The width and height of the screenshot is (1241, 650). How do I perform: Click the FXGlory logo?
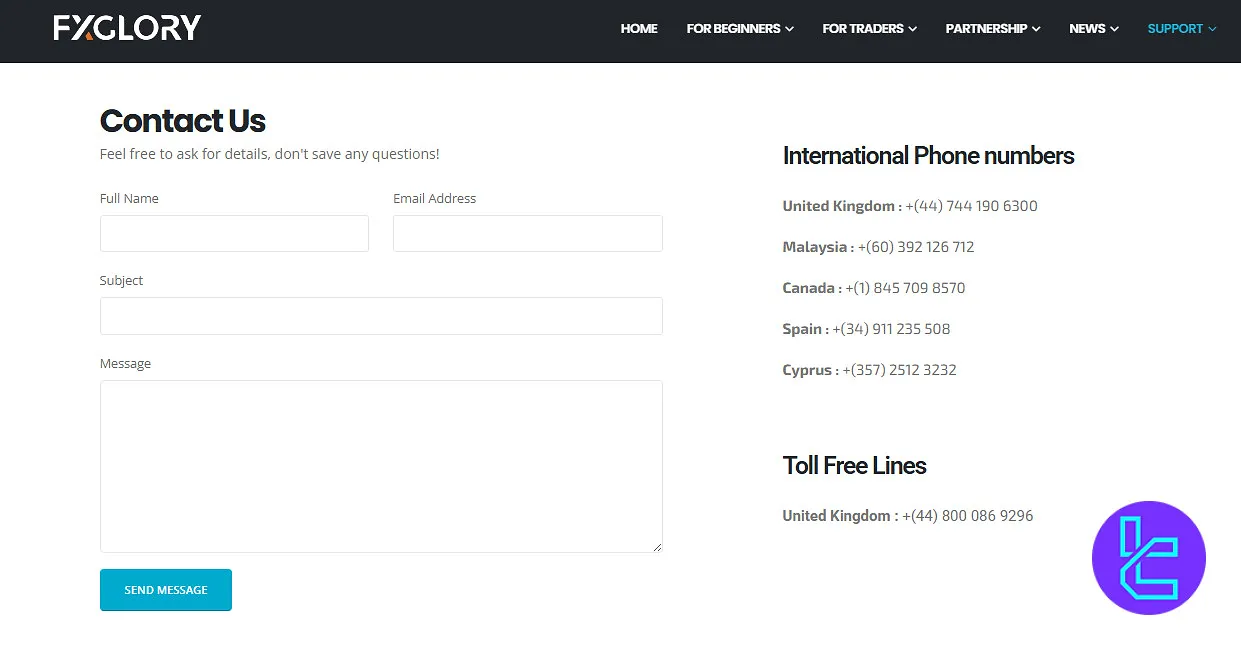[127, 28]
